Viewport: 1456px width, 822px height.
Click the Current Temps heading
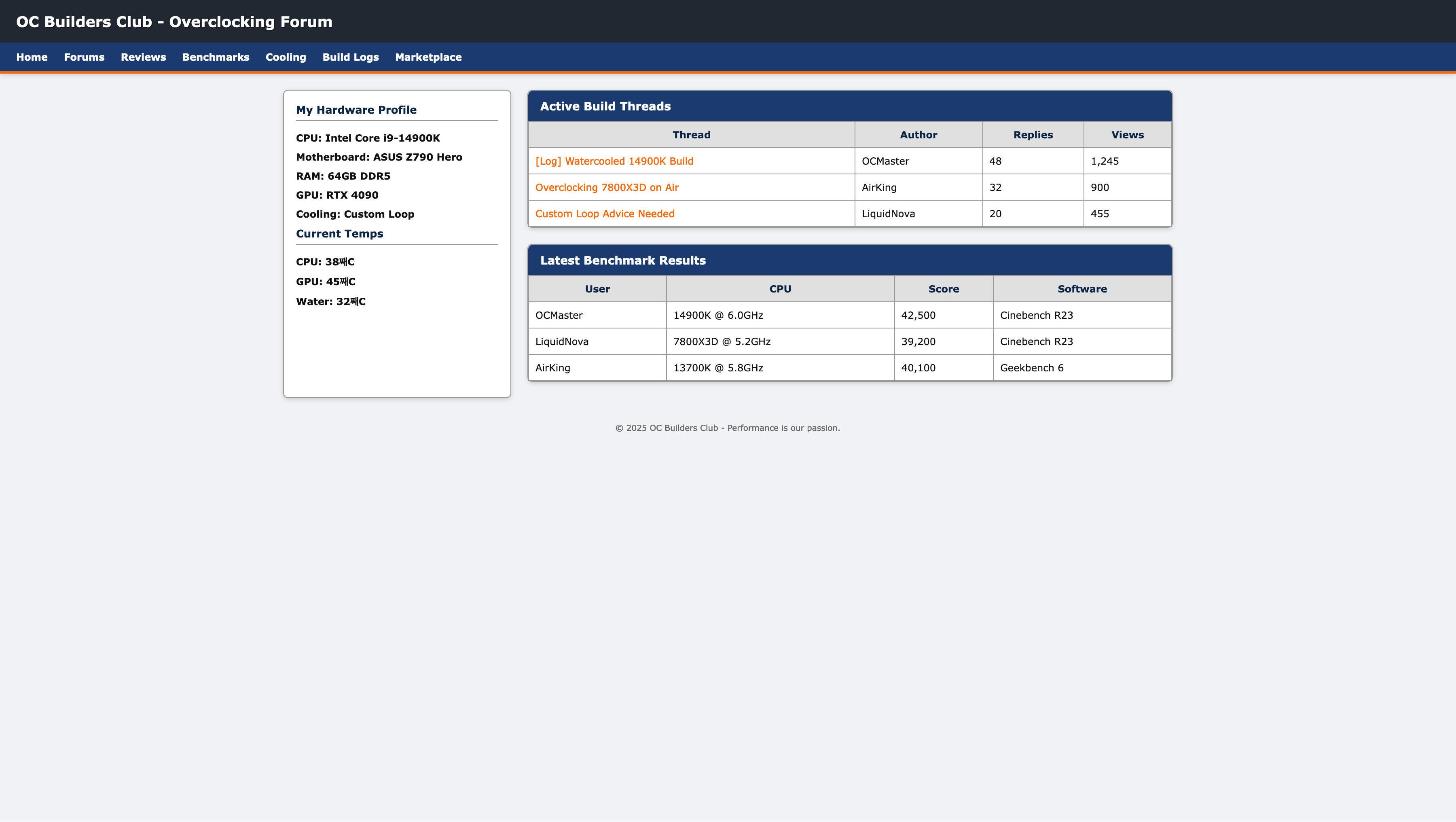point(339,233)
